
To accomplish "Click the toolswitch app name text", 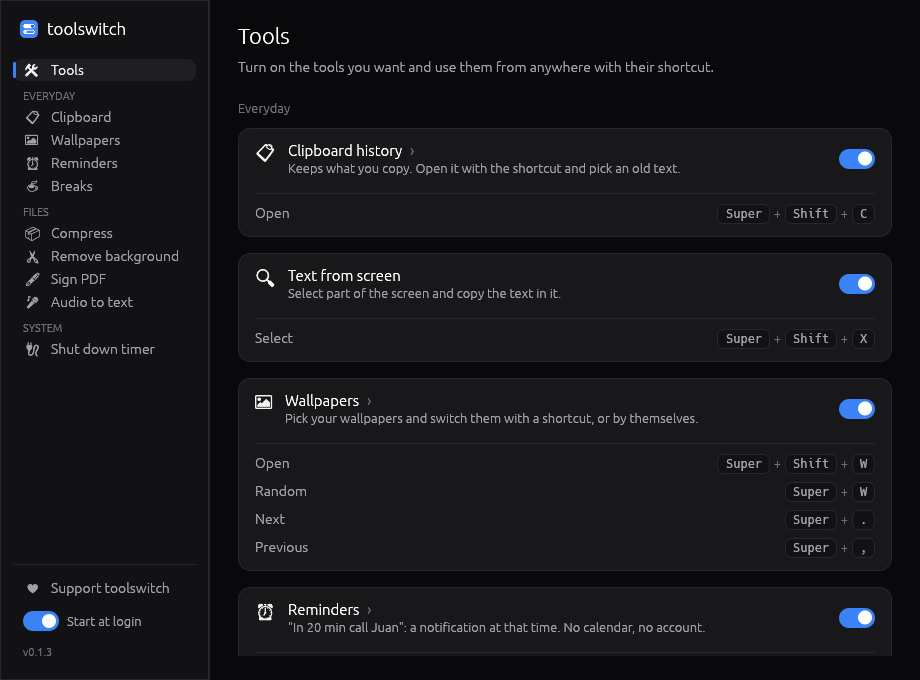I will tap(86, 29).
